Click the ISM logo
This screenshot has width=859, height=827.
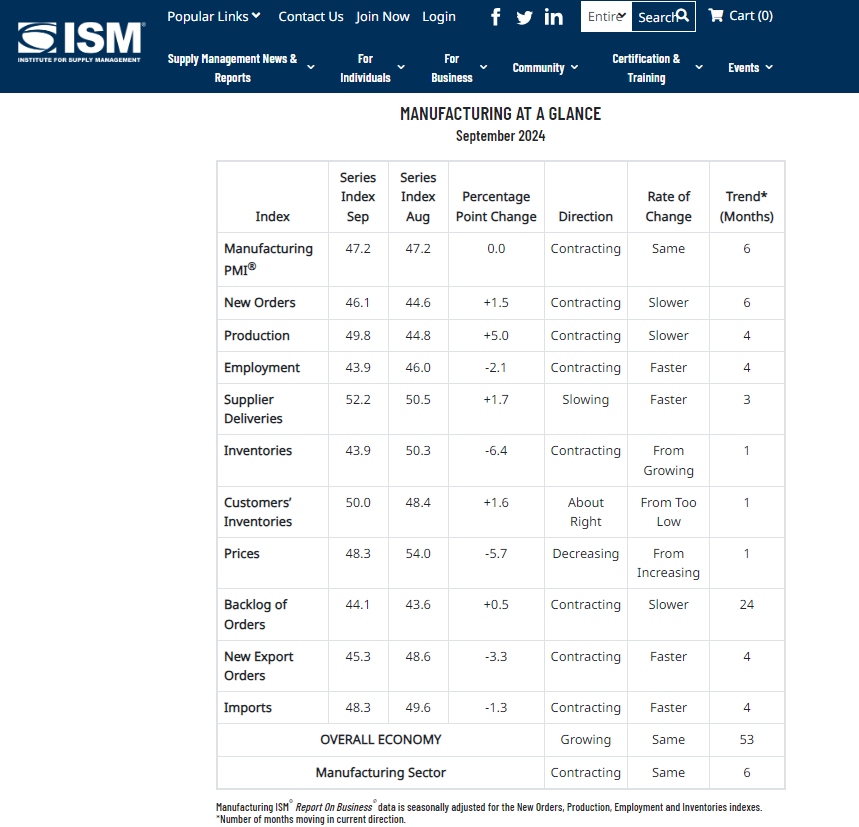point(80,42)
